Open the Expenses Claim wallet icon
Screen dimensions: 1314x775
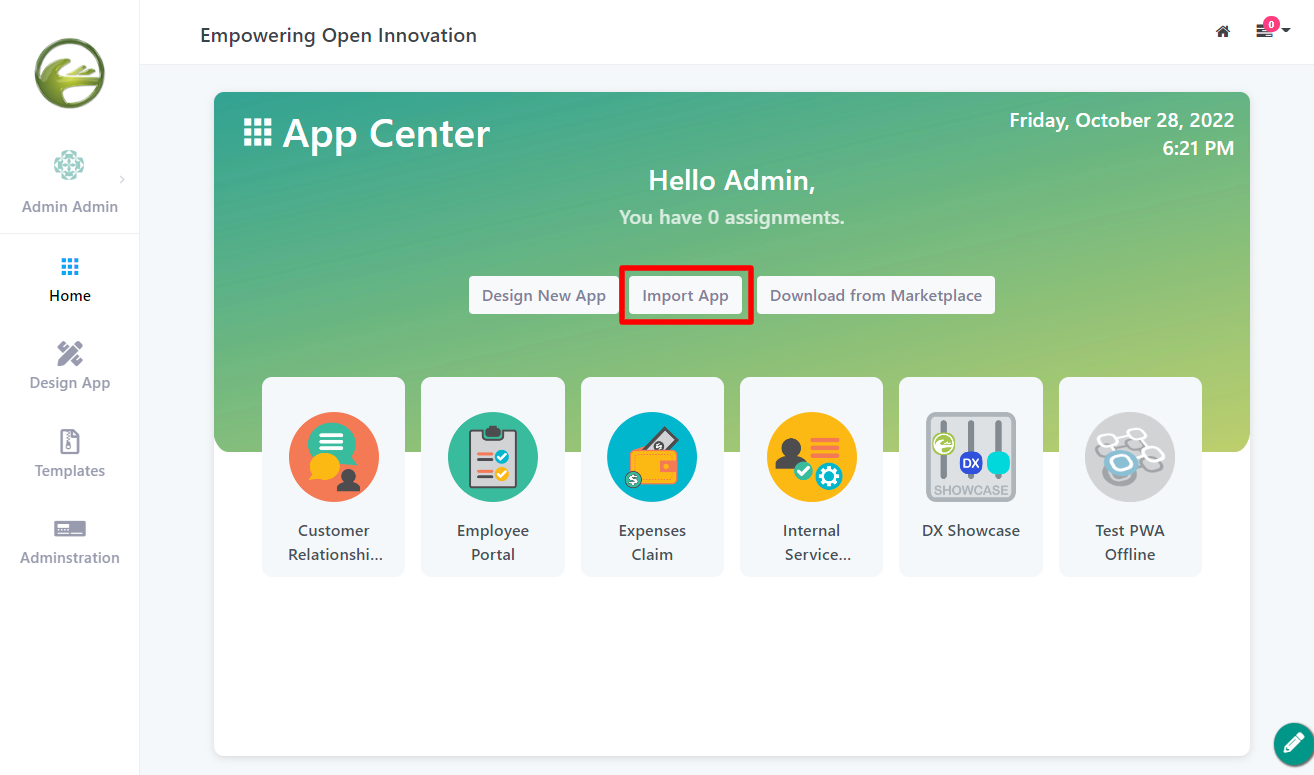652,457
